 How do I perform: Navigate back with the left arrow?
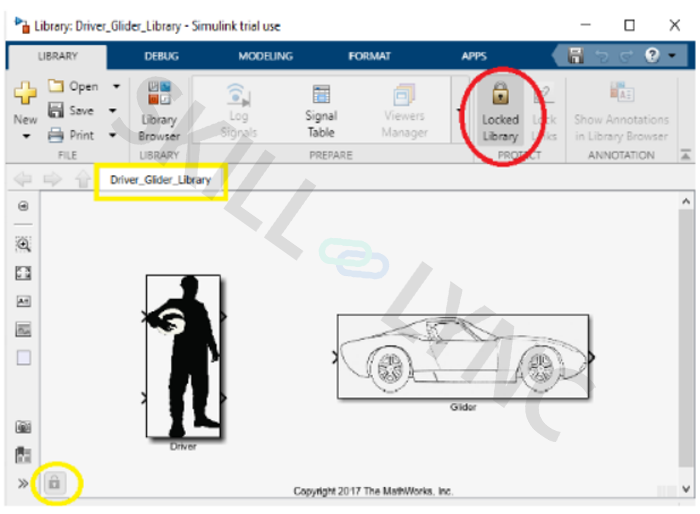coord(23,180)
